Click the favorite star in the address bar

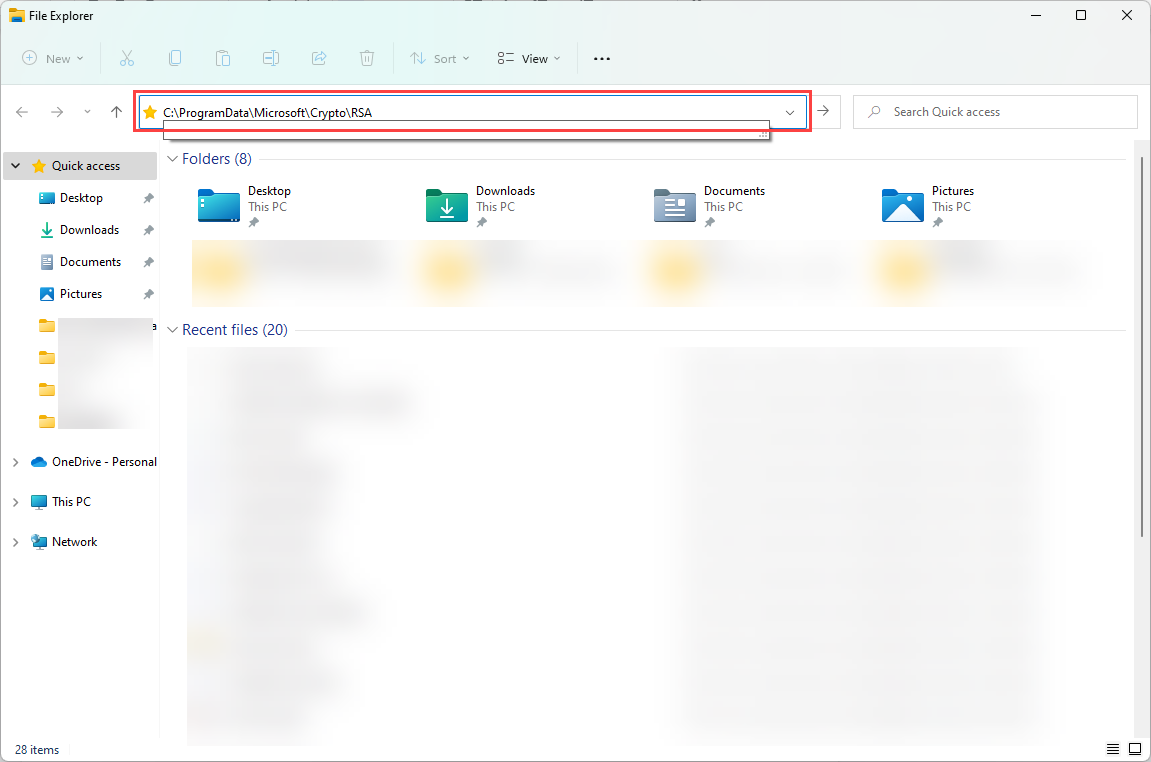(x=149, y=112)
